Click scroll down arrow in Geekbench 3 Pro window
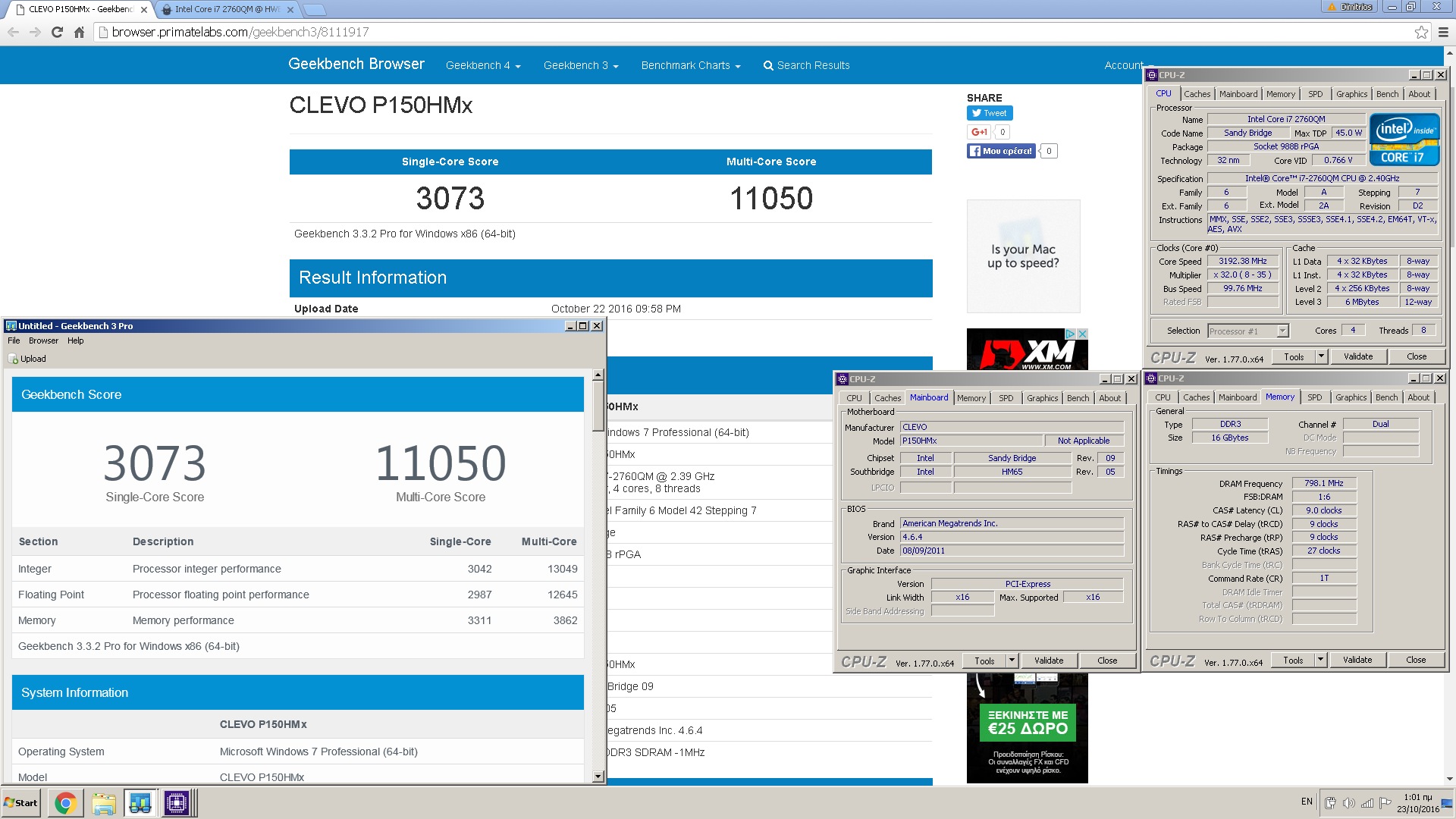 (x=598, y=777)
